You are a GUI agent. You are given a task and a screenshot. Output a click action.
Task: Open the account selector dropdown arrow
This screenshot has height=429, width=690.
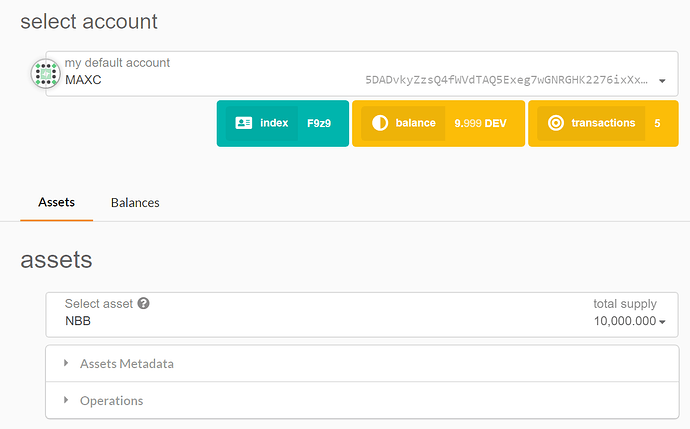(x=662, y=80)
